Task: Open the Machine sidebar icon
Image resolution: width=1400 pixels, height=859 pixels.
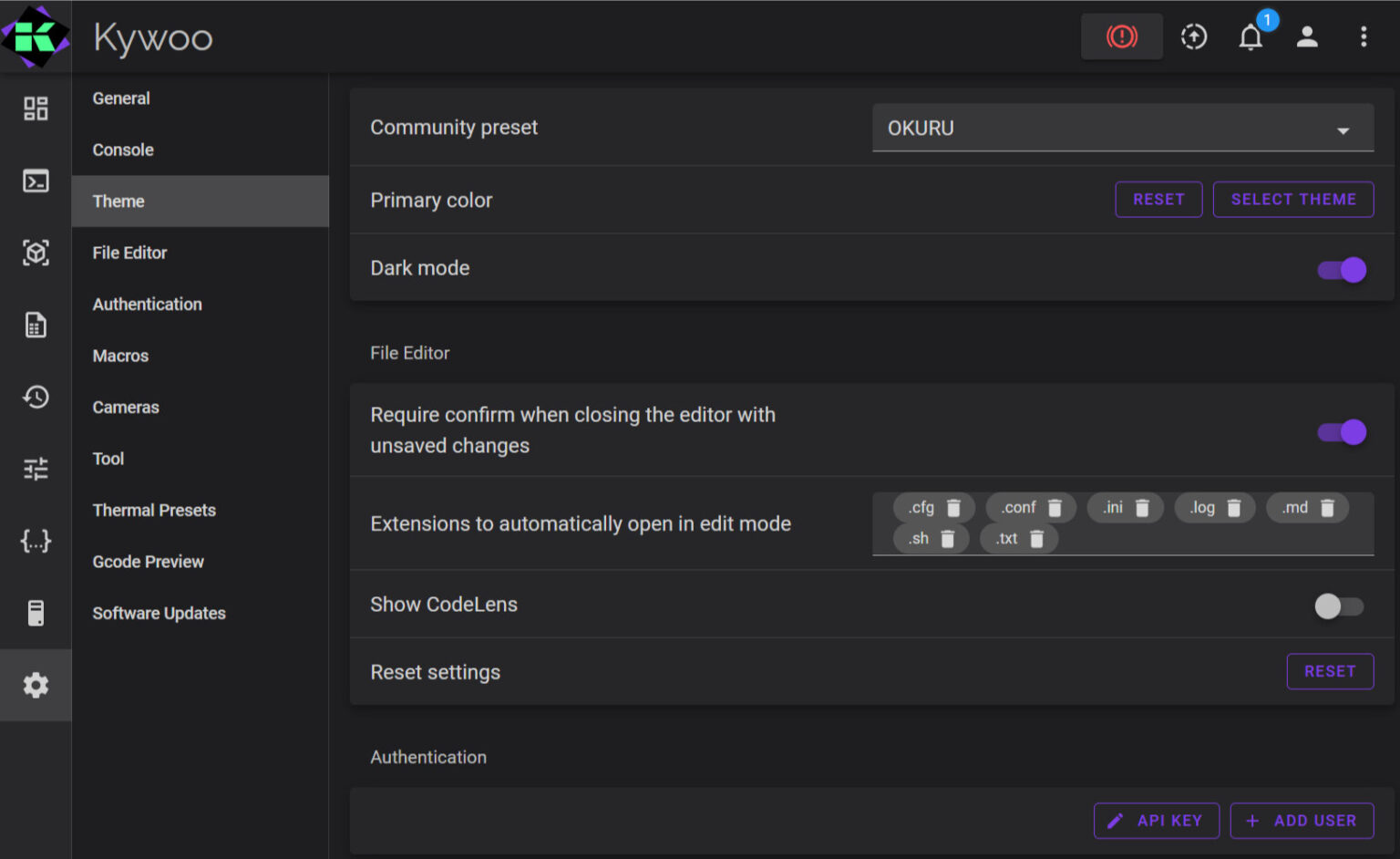Action: (x=36, y=613)
